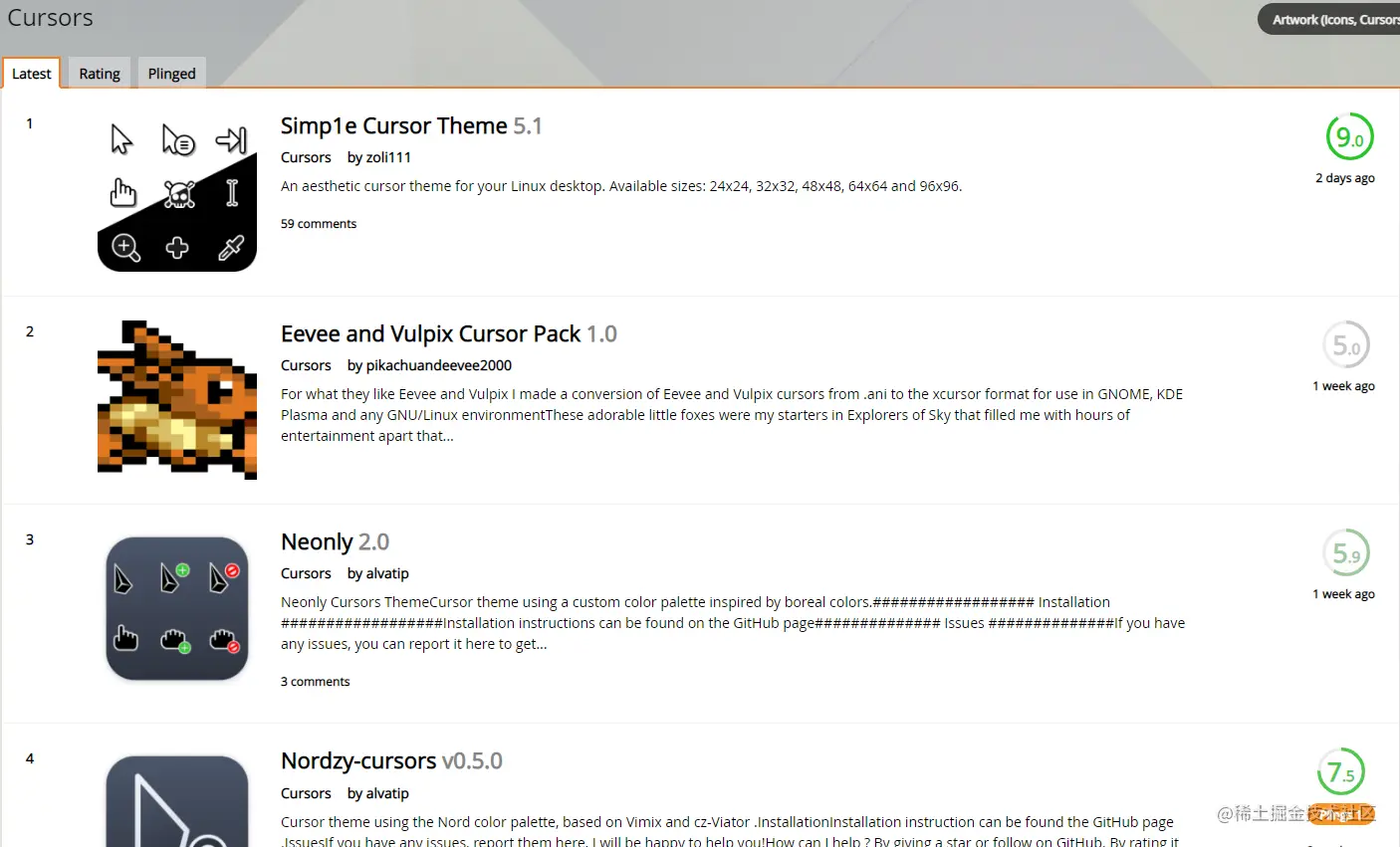Image resolution: width=1400 pixels, height=847 pixels.
Task: Open the Artwork category pill button
Action: point(1330,19)
